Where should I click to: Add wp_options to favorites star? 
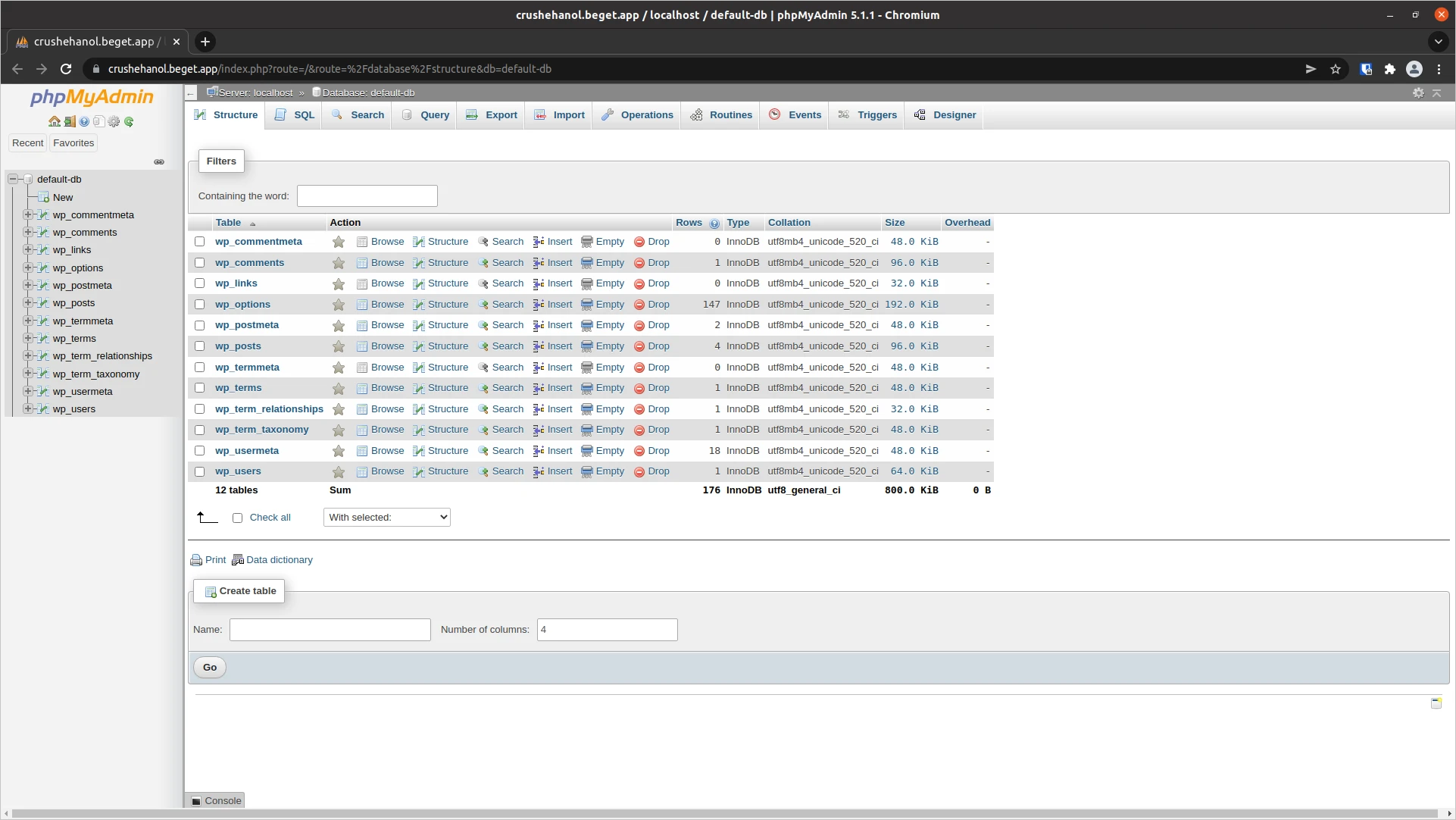pyautogui.click(x=339, y=305)
